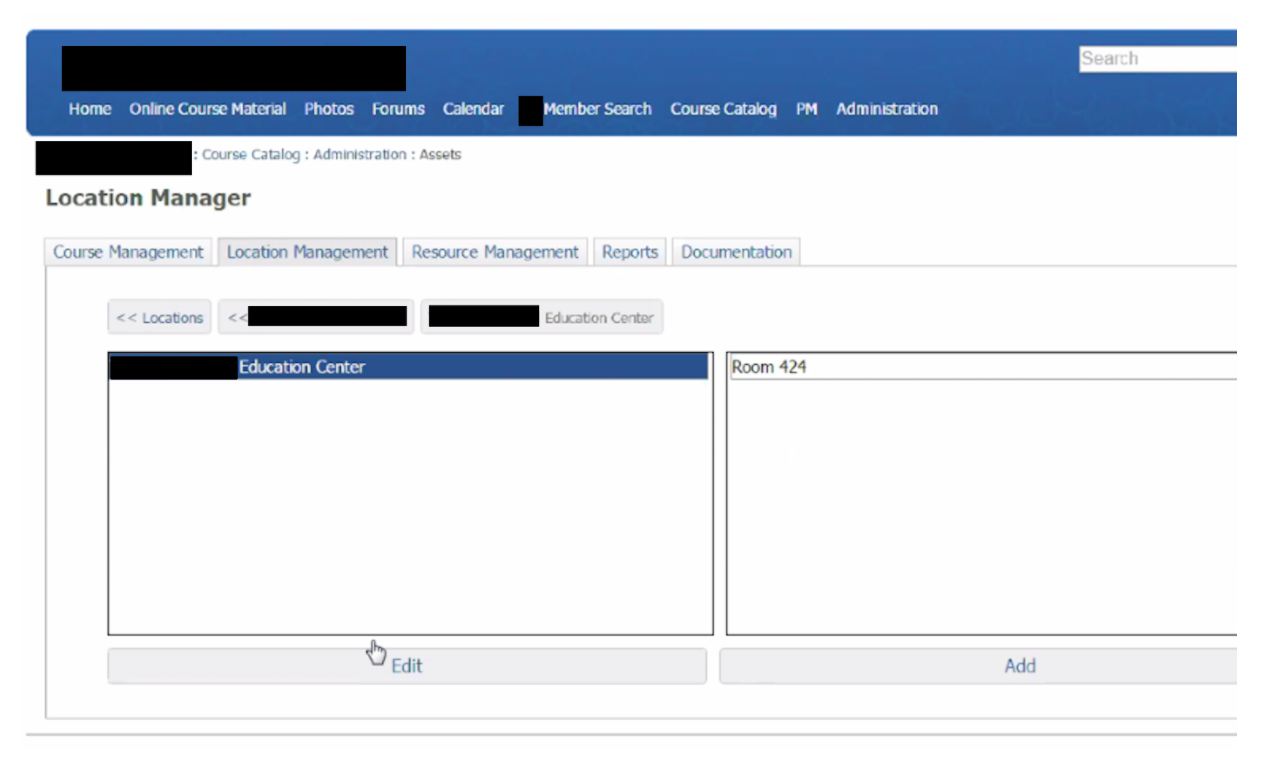Open the Resource Management tab
Screen dimensions: 1268x770
[494, 252]
